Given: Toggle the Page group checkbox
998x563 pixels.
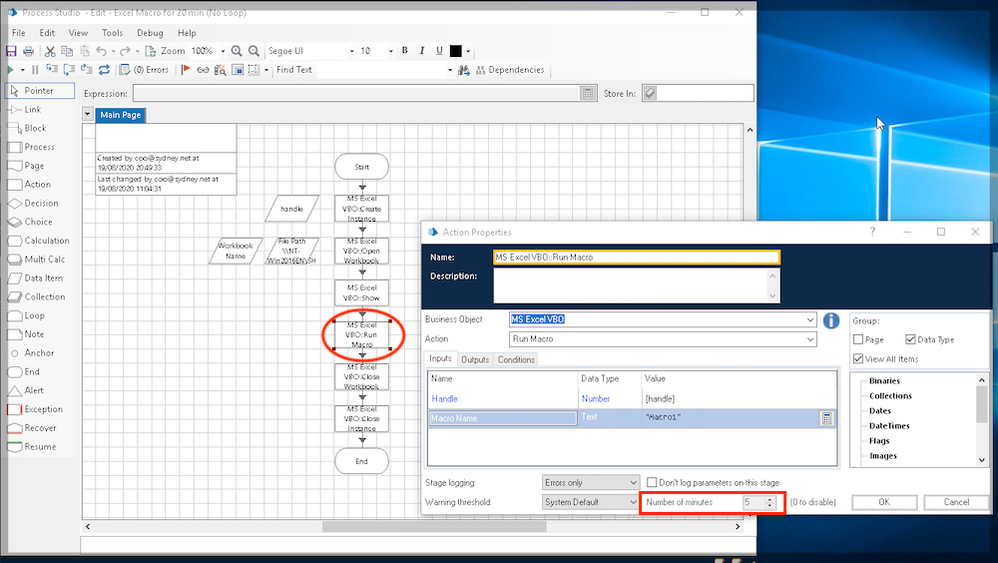Looking at the screenshot, I should tap(858, 340).
